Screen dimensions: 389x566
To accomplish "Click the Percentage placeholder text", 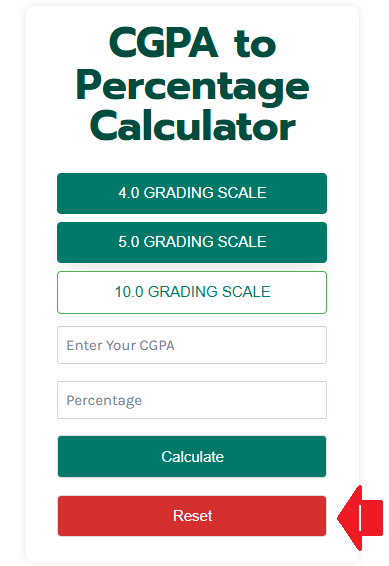I will tap(104, 401).
